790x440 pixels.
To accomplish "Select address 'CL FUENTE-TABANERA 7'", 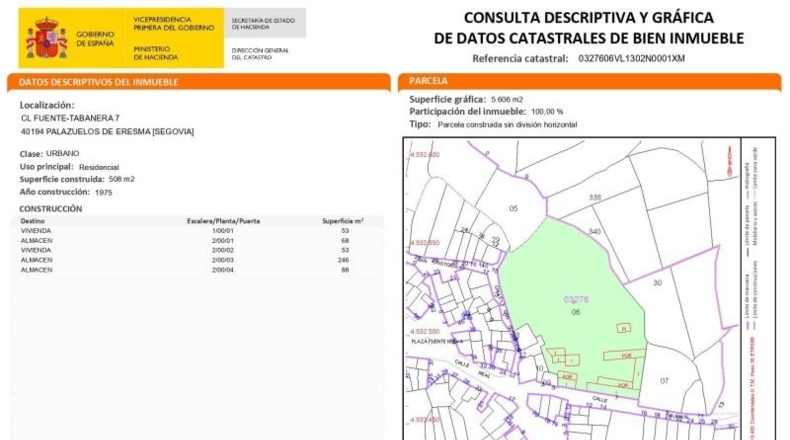I will pos(71,118).
